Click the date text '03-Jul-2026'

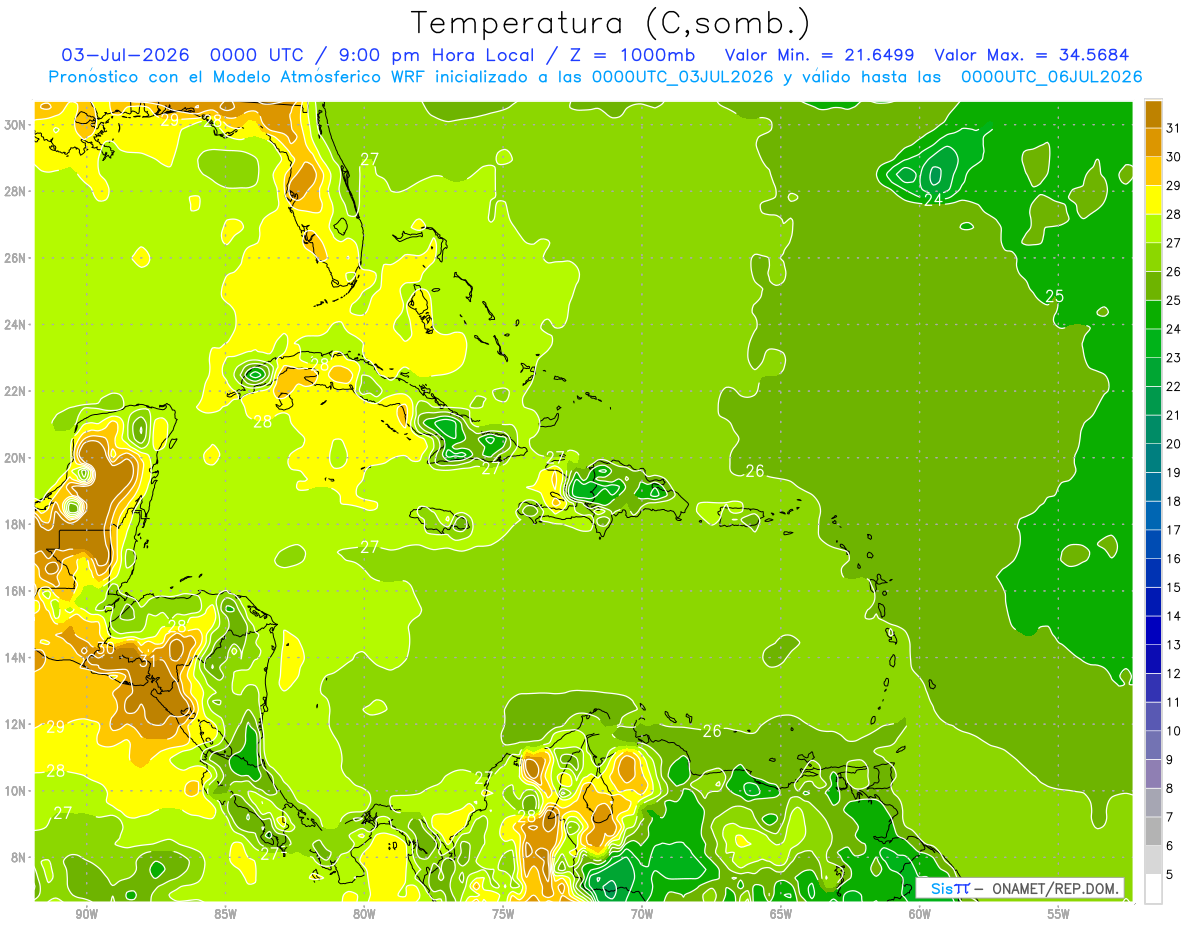[126, 55]
